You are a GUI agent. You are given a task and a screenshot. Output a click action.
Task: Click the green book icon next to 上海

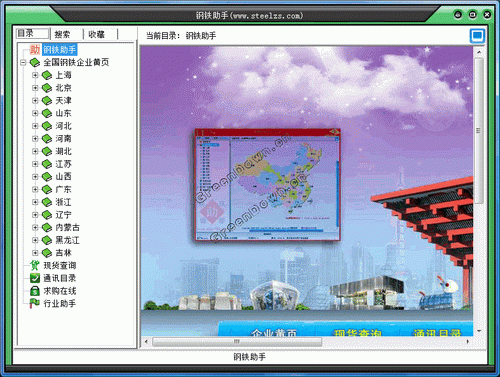47,75
